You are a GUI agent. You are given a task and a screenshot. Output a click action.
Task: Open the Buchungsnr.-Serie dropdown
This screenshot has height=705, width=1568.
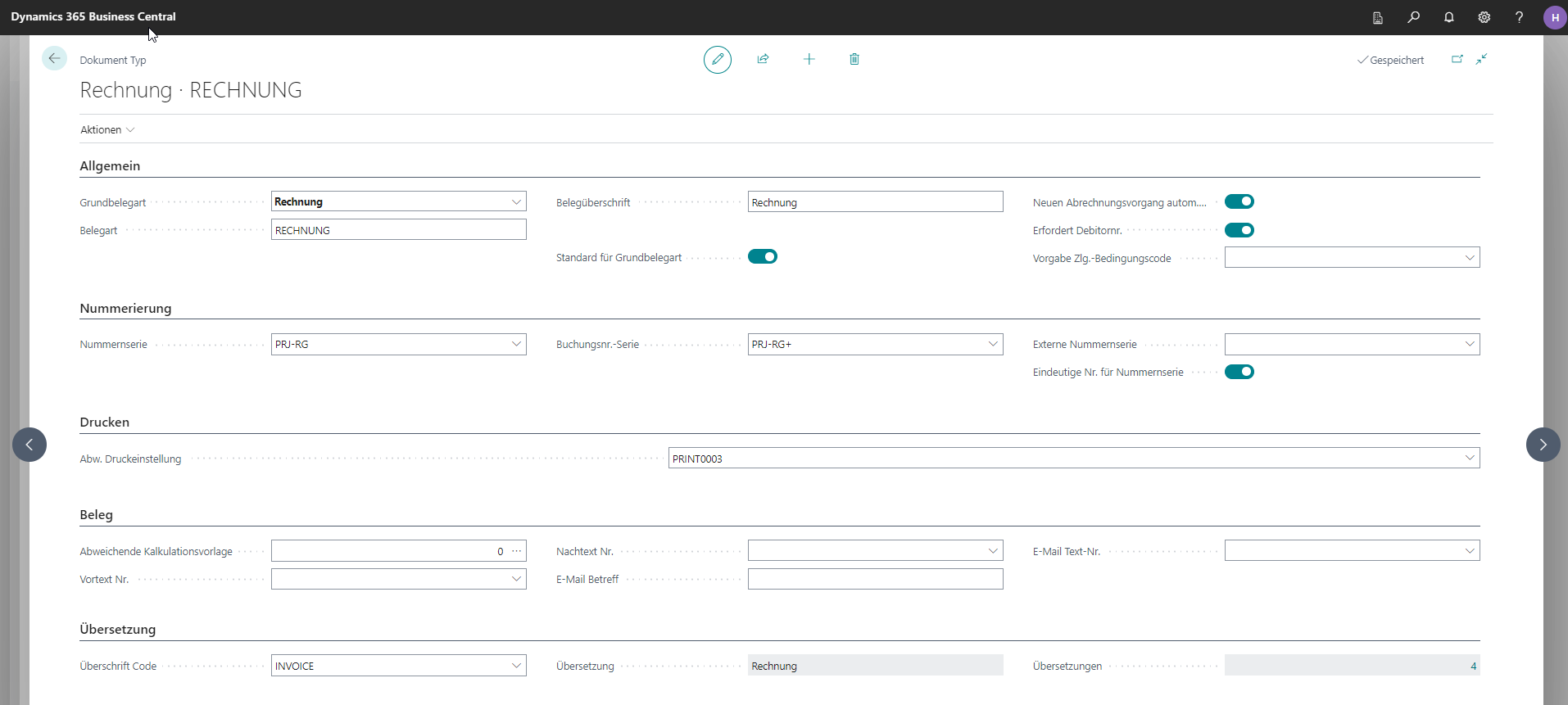click(992, 344)
